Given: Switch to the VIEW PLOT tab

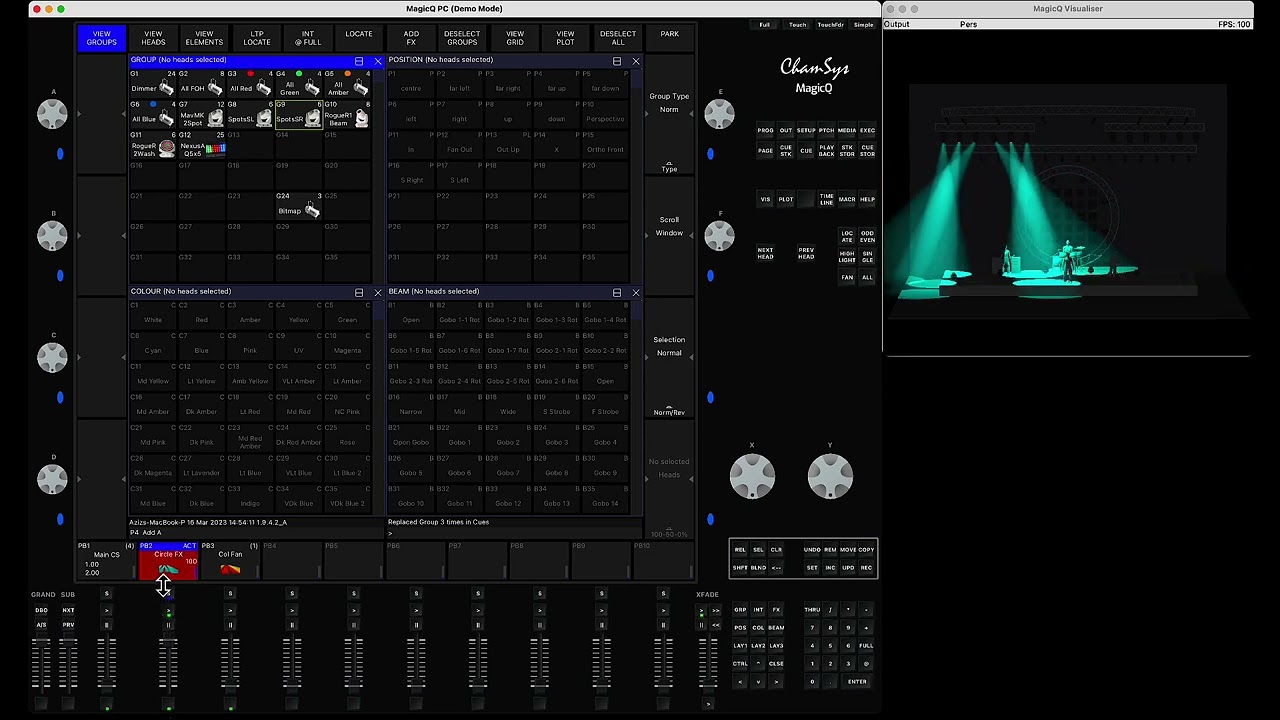Looking at the screenshot, I should click(565, 38).
